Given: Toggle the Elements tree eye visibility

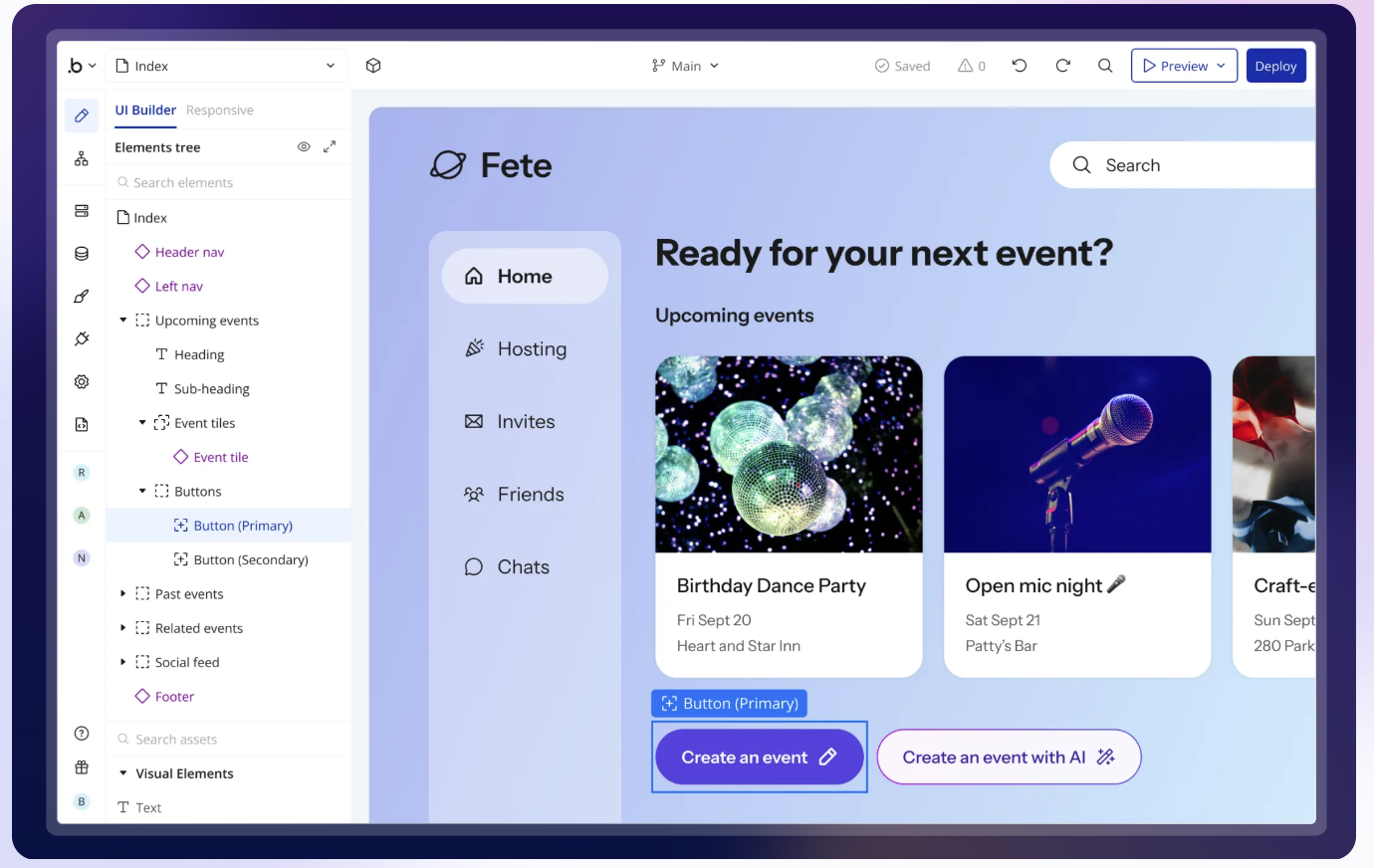Looking at the screenshot, I should (304, 146).
